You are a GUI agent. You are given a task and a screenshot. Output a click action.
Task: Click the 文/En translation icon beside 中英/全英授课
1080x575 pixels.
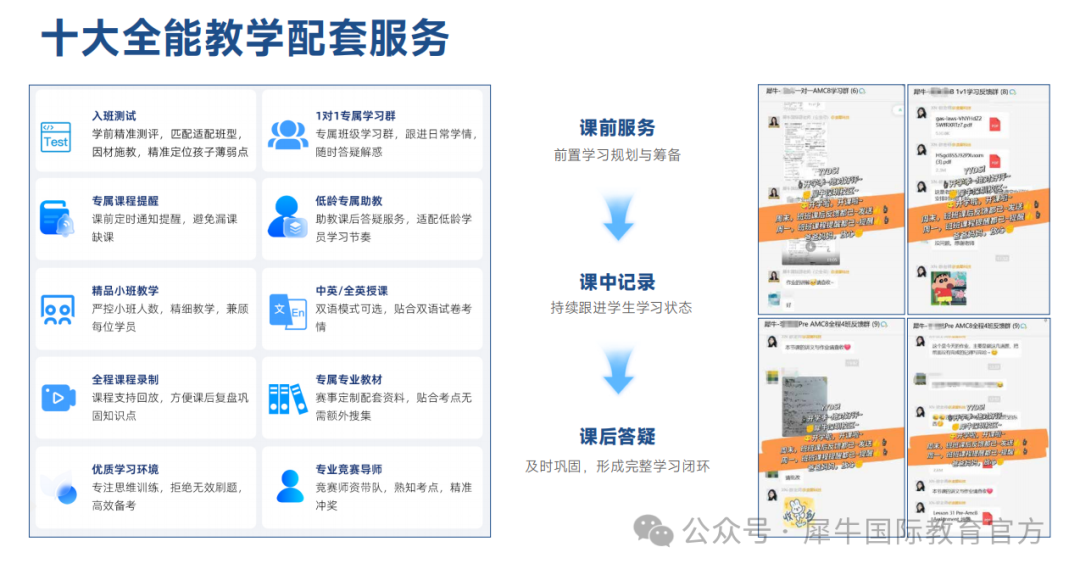pyautogui.click(x=288, y=313)
